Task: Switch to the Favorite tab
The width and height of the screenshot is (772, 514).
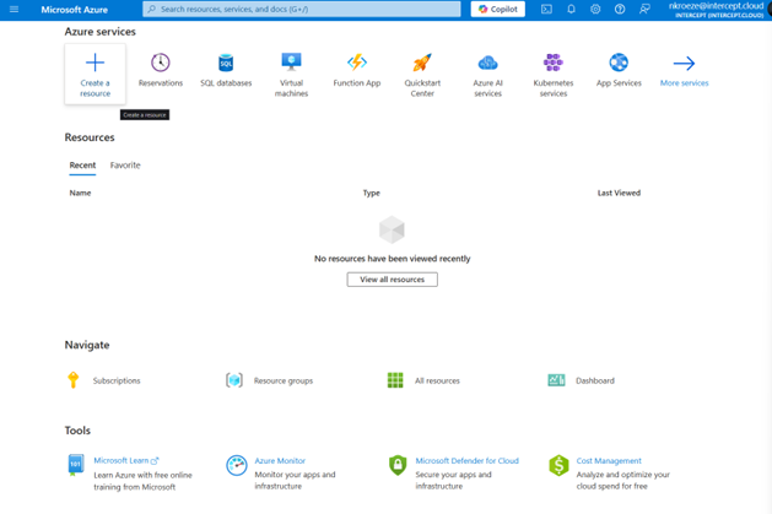Action: coord(125,165)
